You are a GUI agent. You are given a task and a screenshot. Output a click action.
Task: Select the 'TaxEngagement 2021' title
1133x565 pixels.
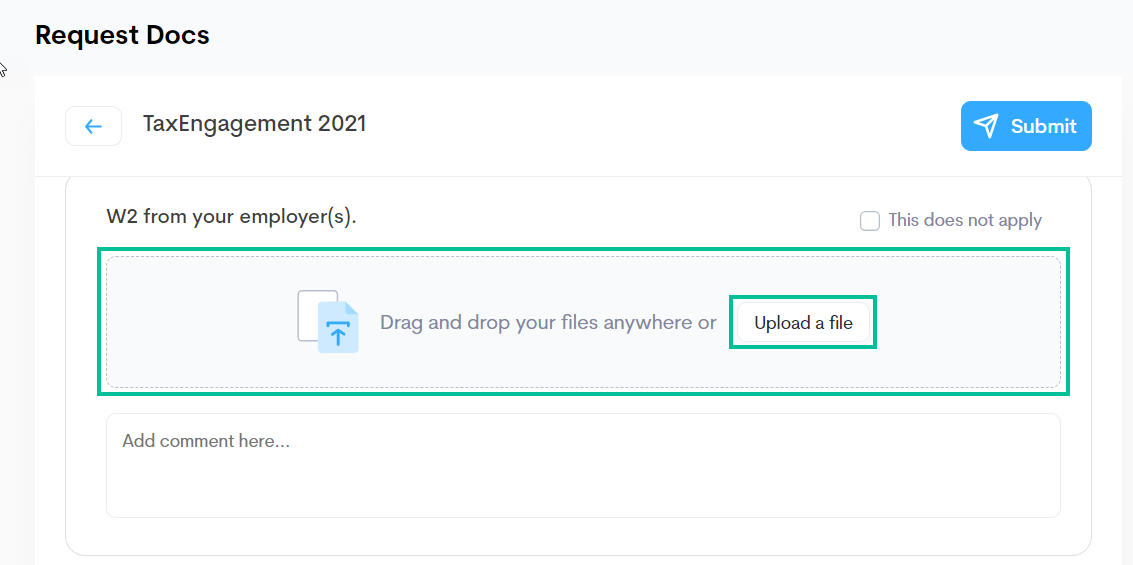click(254, 124)
